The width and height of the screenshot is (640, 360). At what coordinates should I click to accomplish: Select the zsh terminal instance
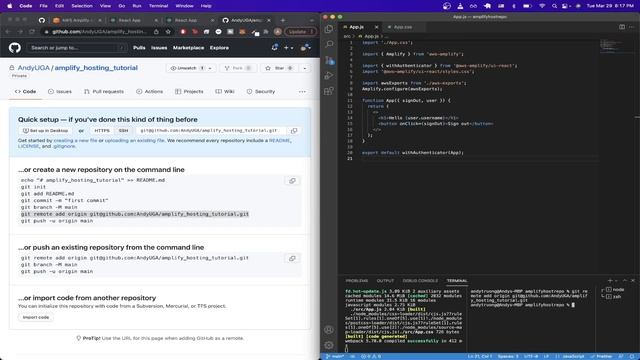pyautogui.click(x=615, y=296)
